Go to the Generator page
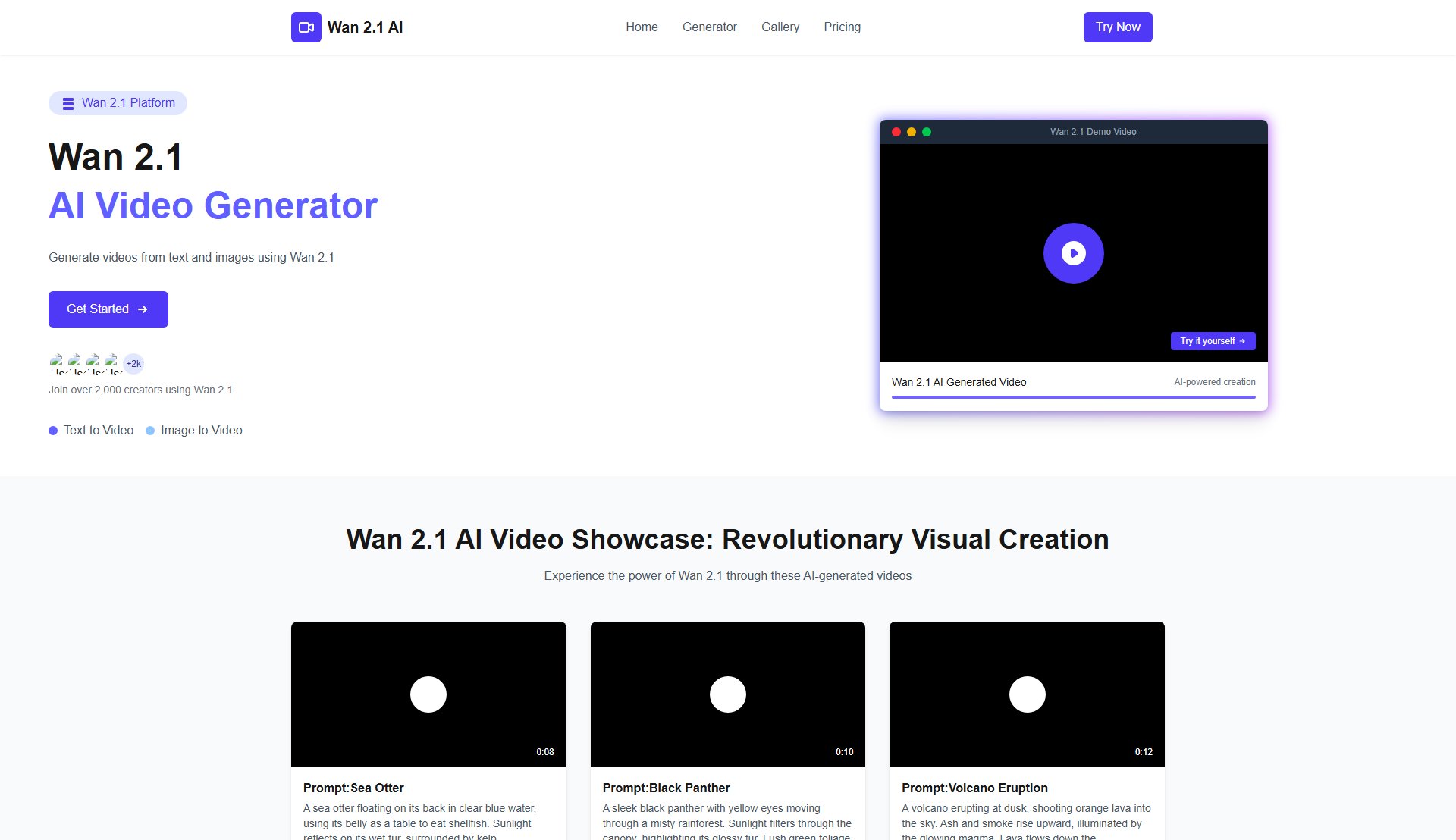The height and width of the screenshot is (840, 1456). [709, 27]
